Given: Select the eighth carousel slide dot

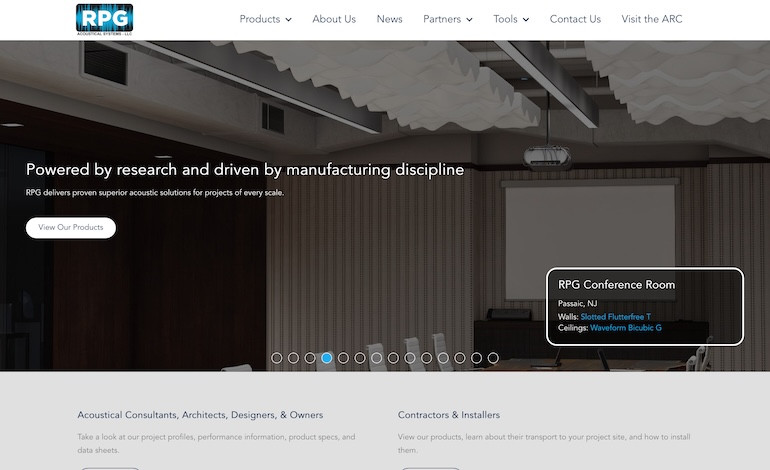Looking at the screenshot, I should coord(393,358).
